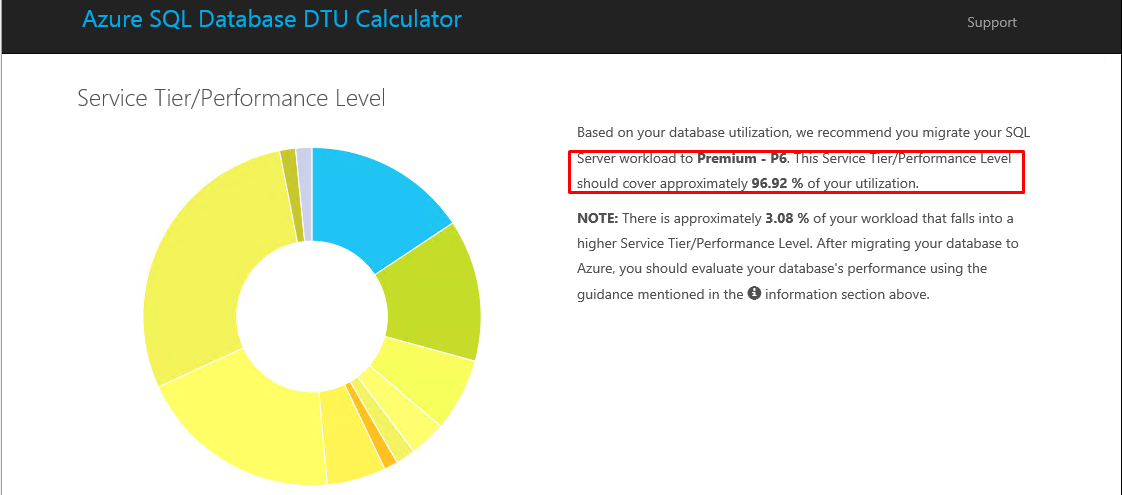Click the Service Tier/Performance Level heading
The width and height of the screenshot is (1122, 495).
[231, 98]
